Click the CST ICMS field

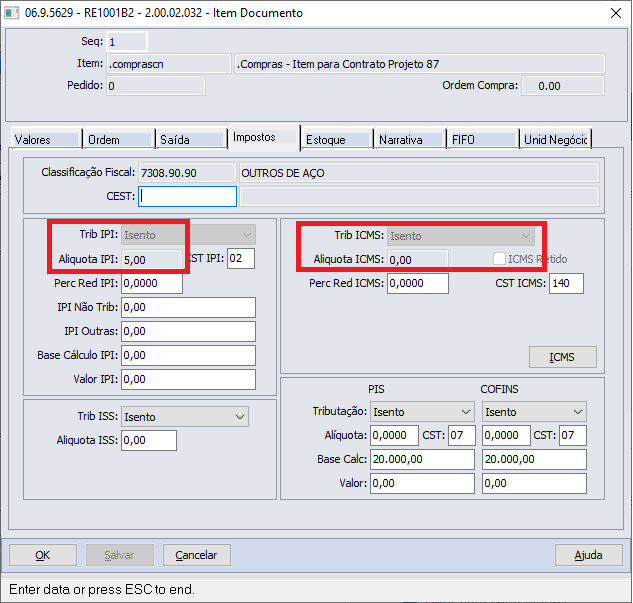566,283
